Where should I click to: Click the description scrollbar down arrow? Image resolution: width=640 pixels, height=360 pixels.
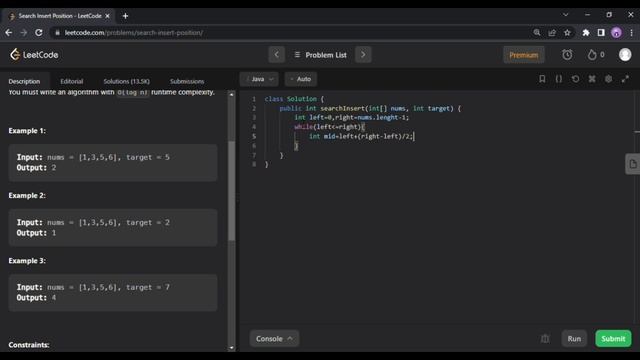click(x=231, y=348)
